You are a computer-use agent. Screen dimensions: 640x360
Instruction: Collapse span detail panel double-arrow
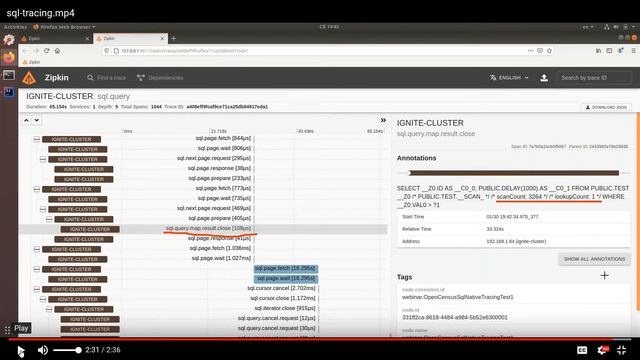383,120
